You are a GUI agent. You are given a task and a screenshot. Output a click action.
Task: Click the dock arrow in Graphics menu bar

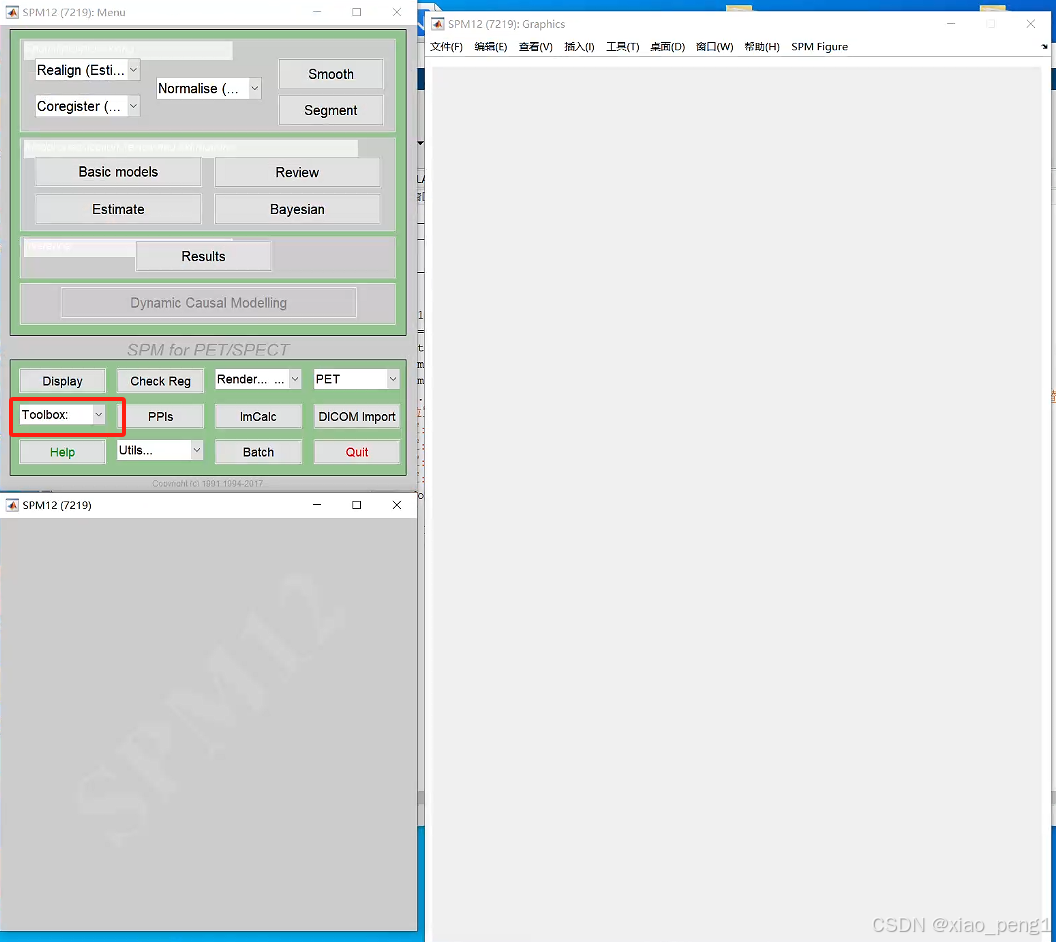[1044, 46]
